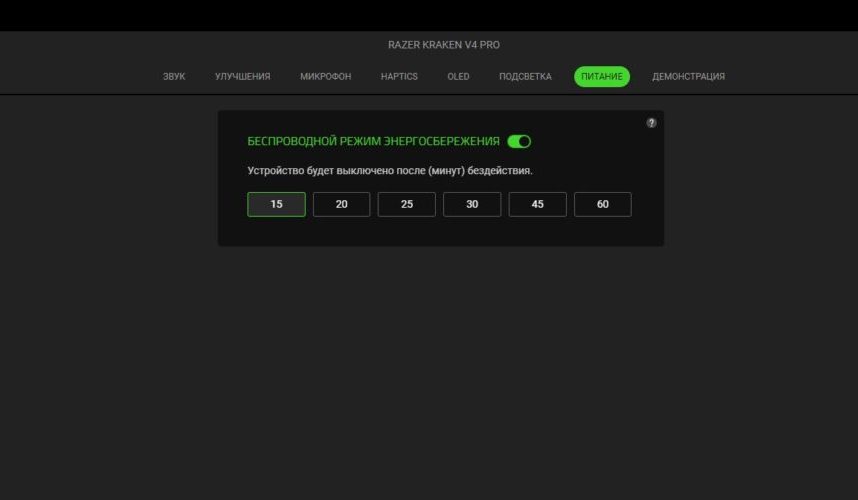Set inactivity timeout to 15 minutes

click(x=276, y=205)
